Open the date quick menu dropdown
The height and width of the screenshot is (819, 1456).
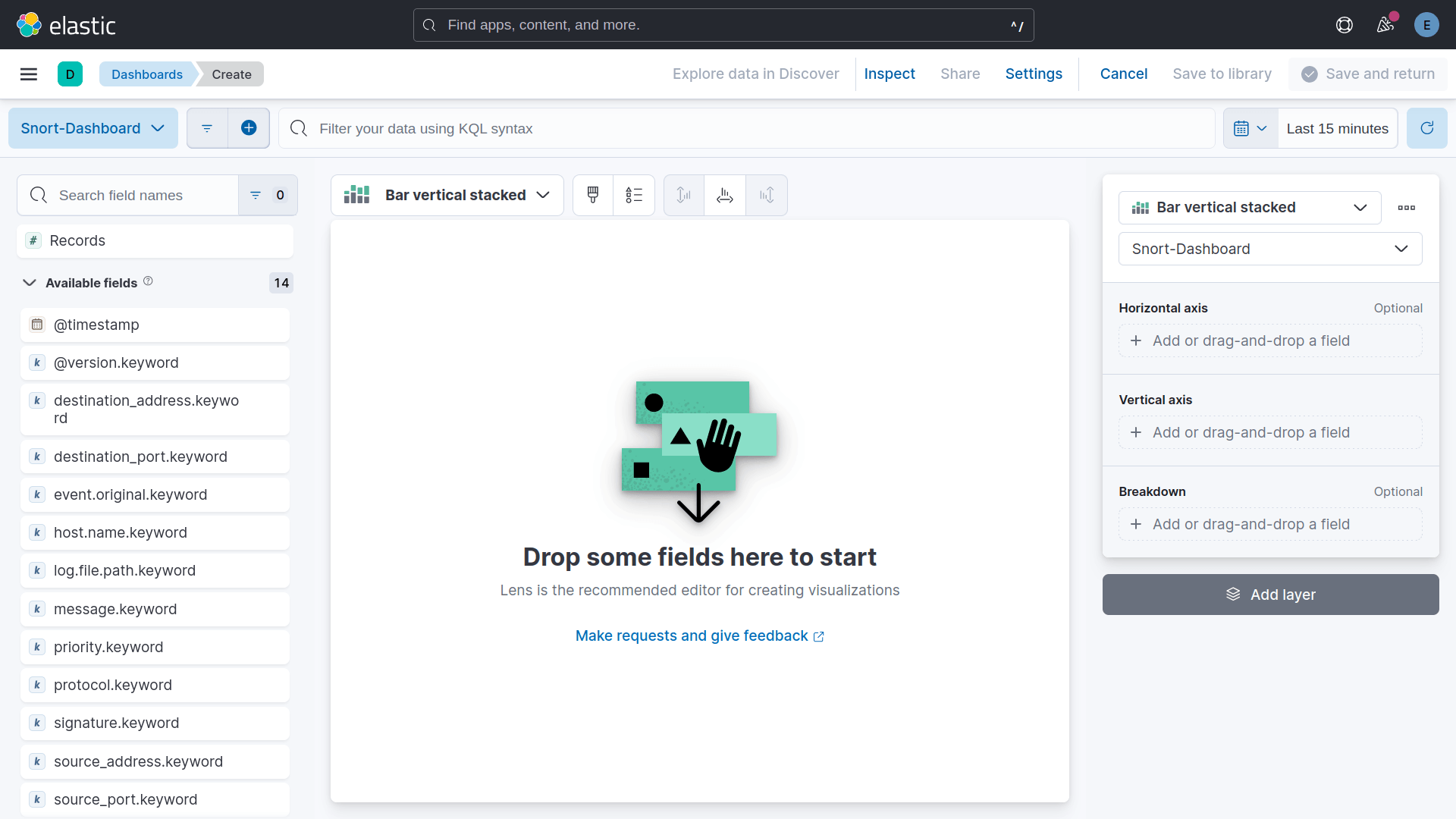coord(1250,128)
